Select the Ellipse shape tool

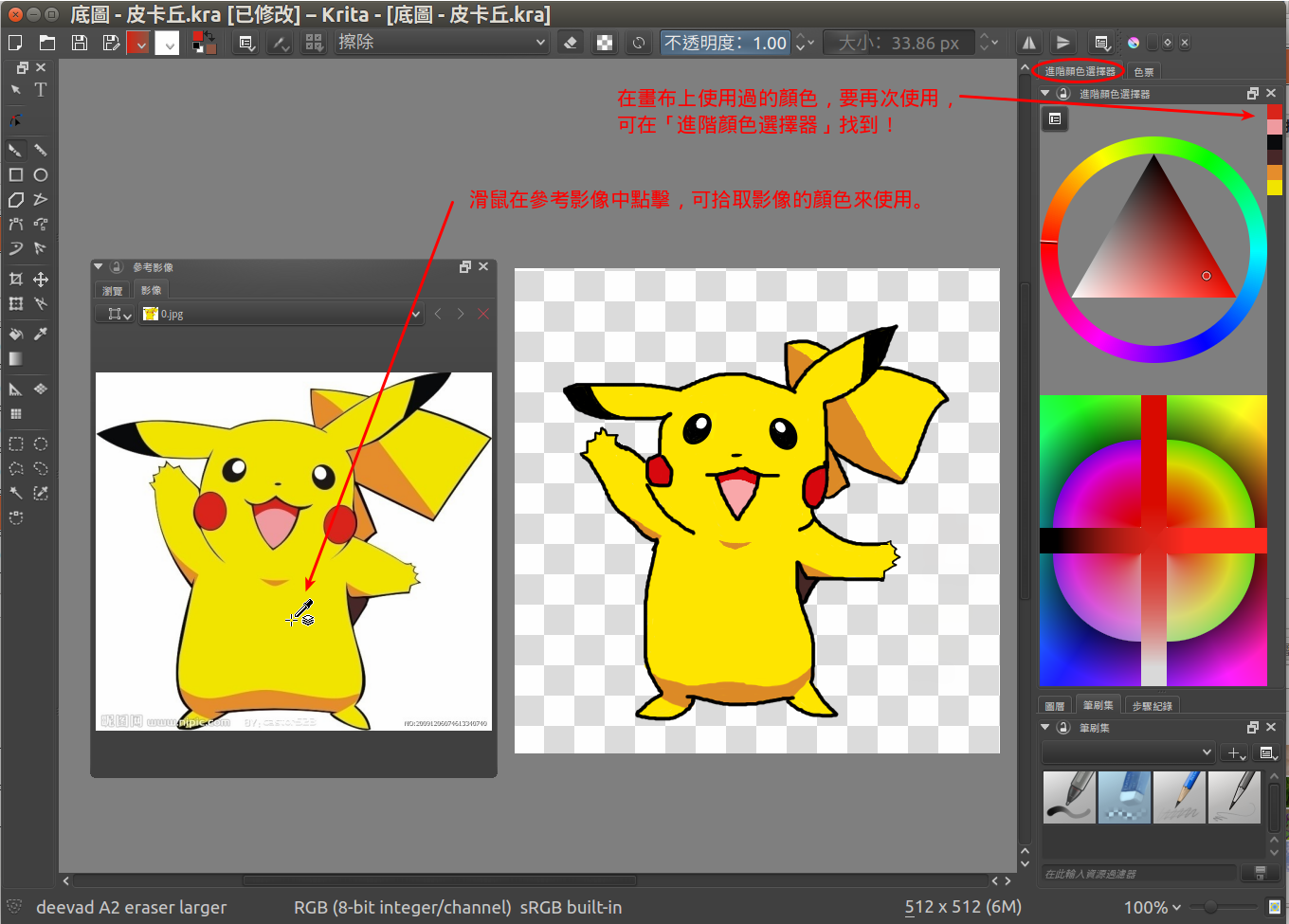tap(41, 174)
